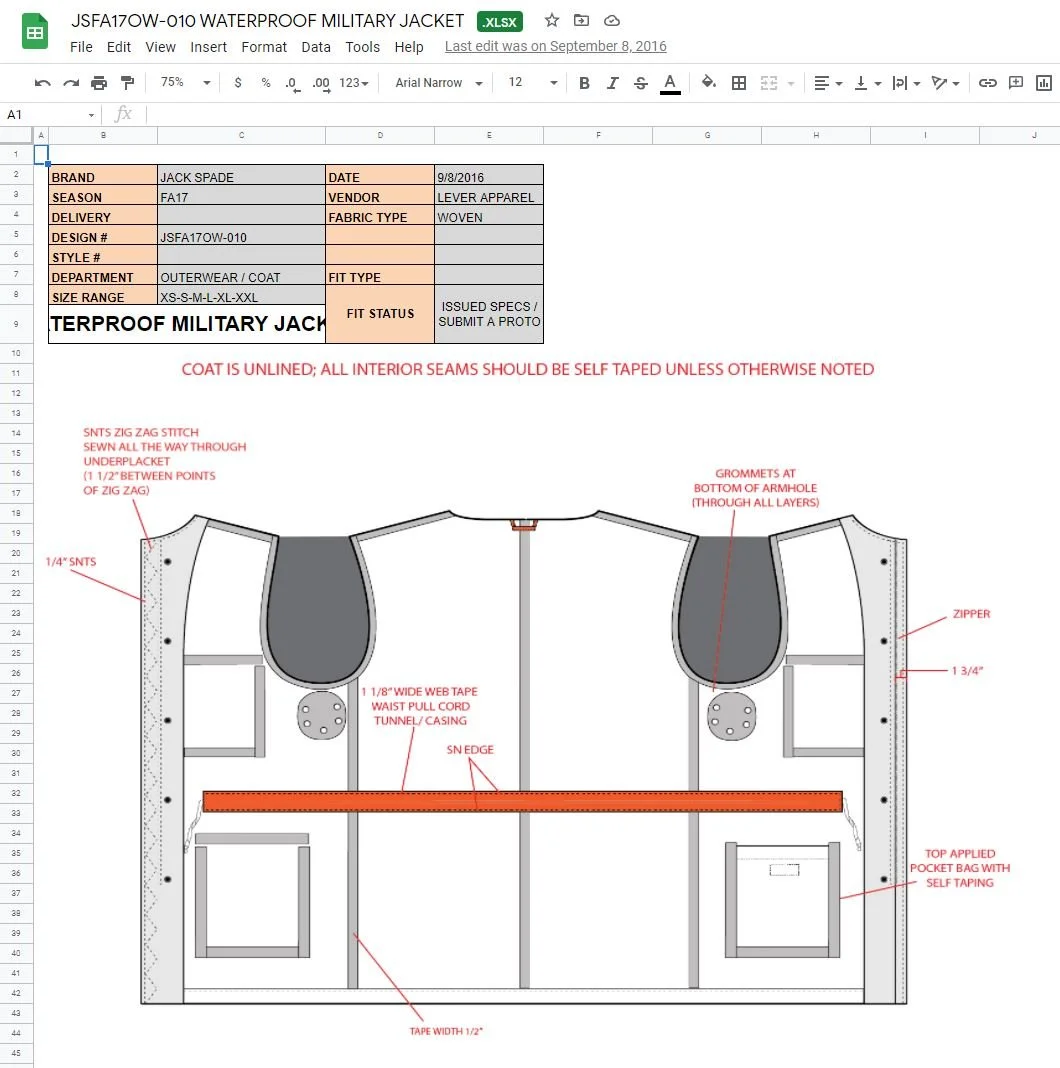
Task: Open the File menu
Action: coord(81,47)
